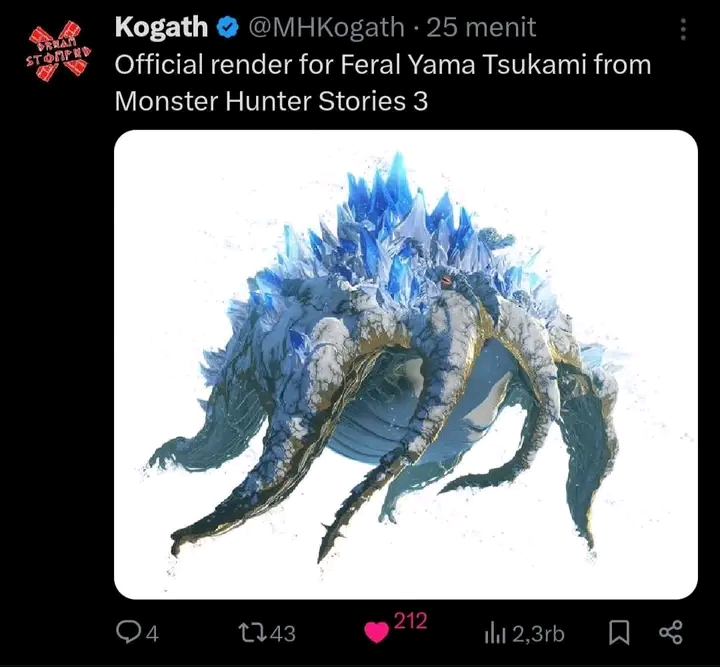Image resolution: width=720 pixels, height=667 pixels.
Task: Repost the tweet using the retweet icon
Action: click(x=251, y=633)
